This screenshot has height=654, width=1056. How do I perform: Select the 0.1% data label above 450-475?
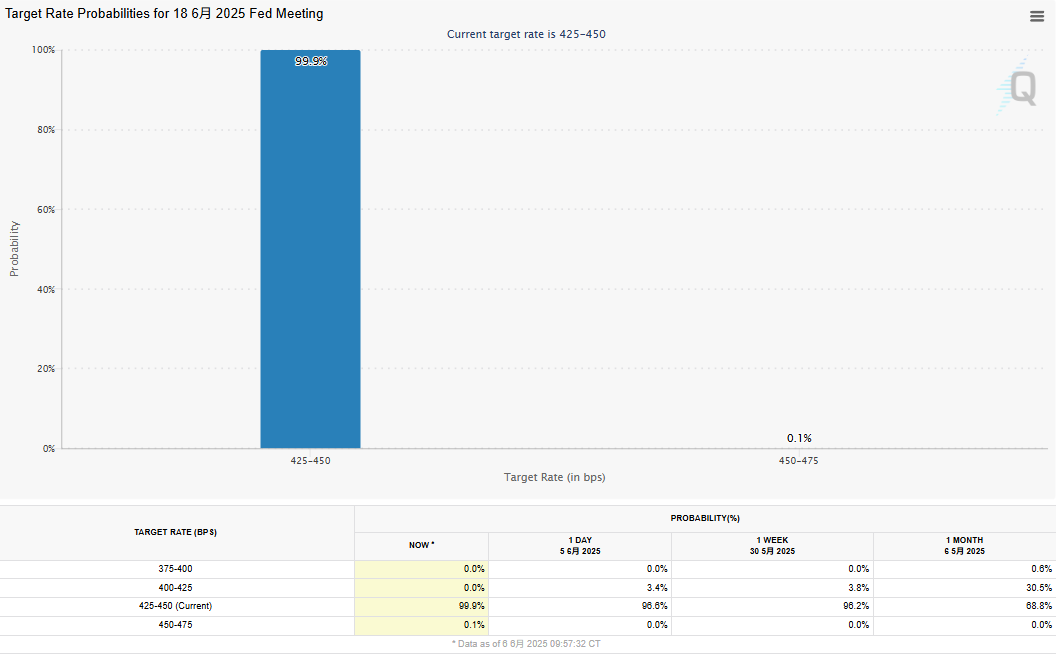point(799,438)
